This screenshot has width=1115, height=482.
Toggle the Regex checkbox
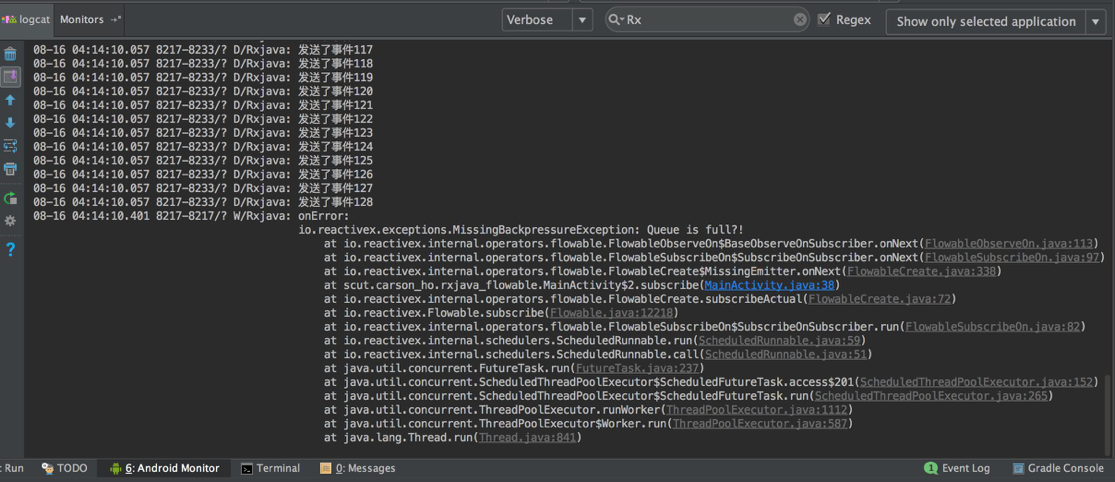[824, 19]
